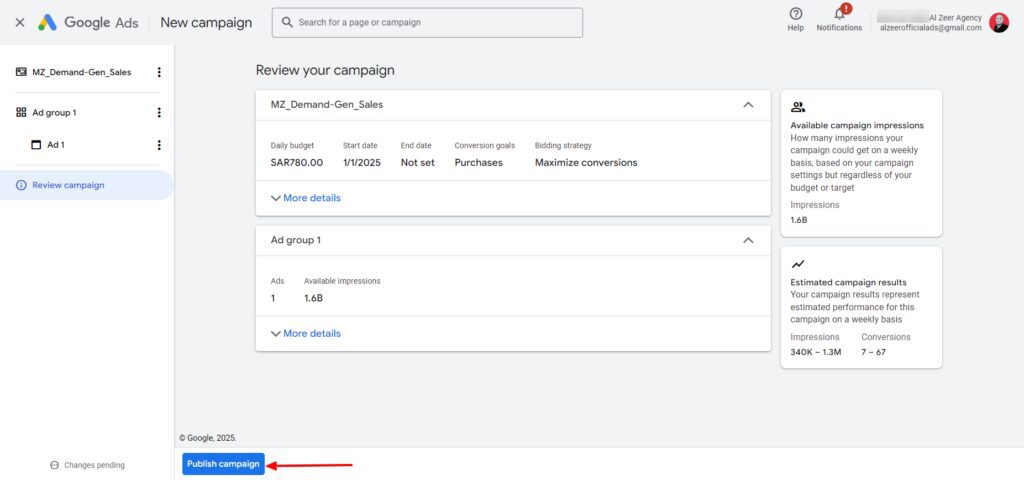
Task: Open the Review campaign step
Action: click(86, 185)
